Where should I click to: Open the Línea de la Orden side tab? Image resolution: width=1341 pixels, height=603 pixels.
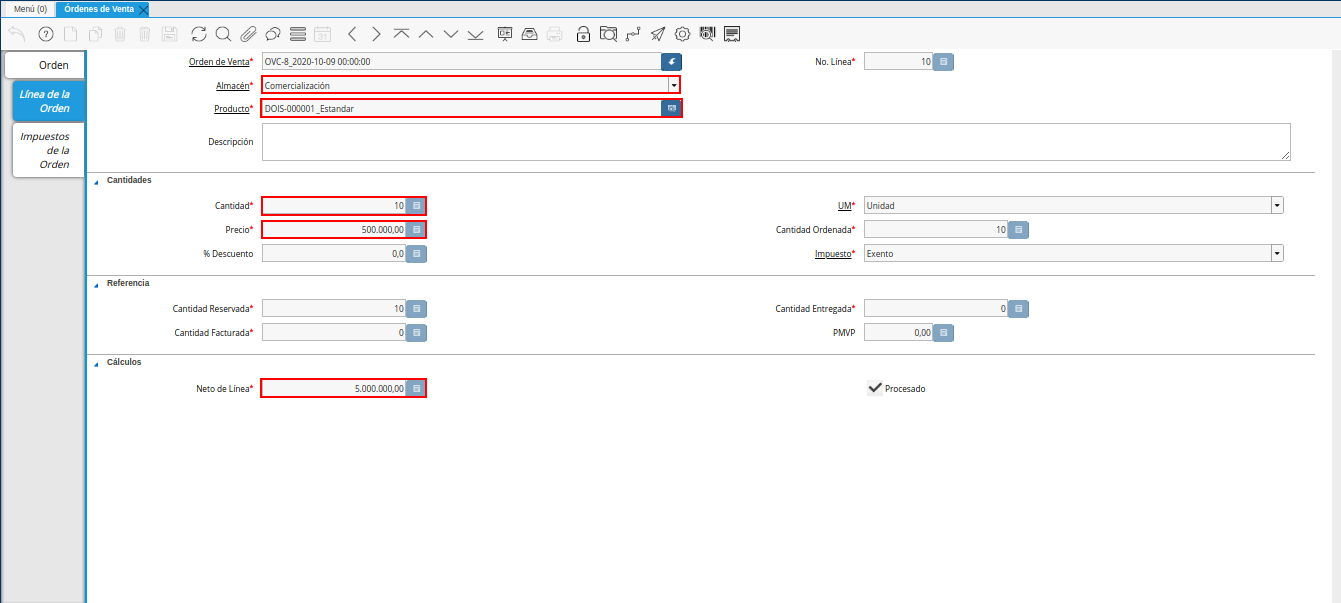pyautogui.click(x=49, y=101)
